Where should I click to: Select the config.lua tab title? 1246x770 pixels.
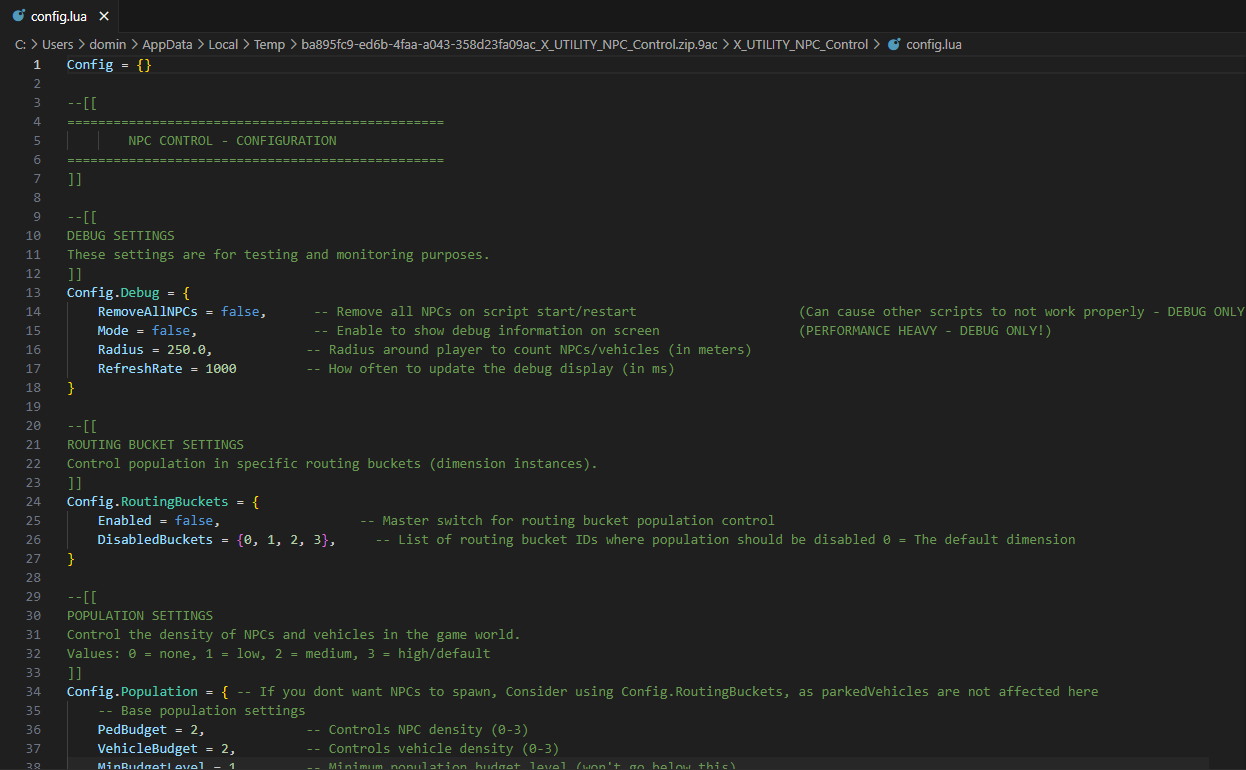[x=60, y=16]
